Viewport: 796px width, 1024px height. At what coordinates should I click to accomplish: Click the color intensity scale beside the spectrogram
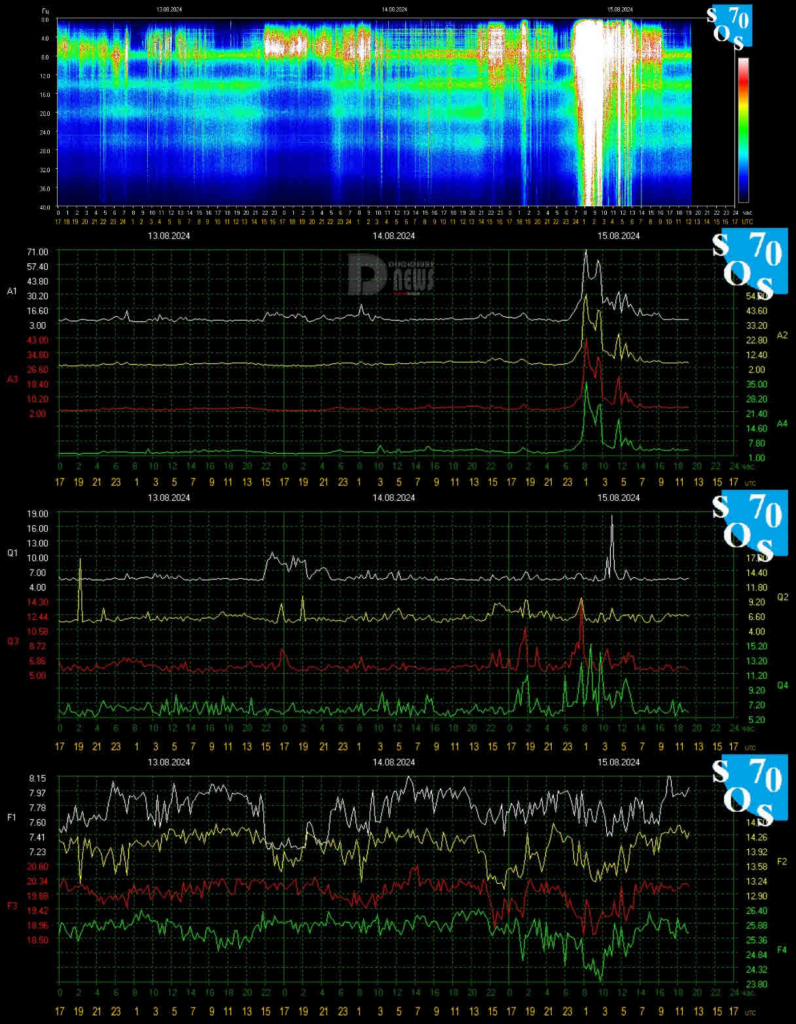(x=743, y=130)
